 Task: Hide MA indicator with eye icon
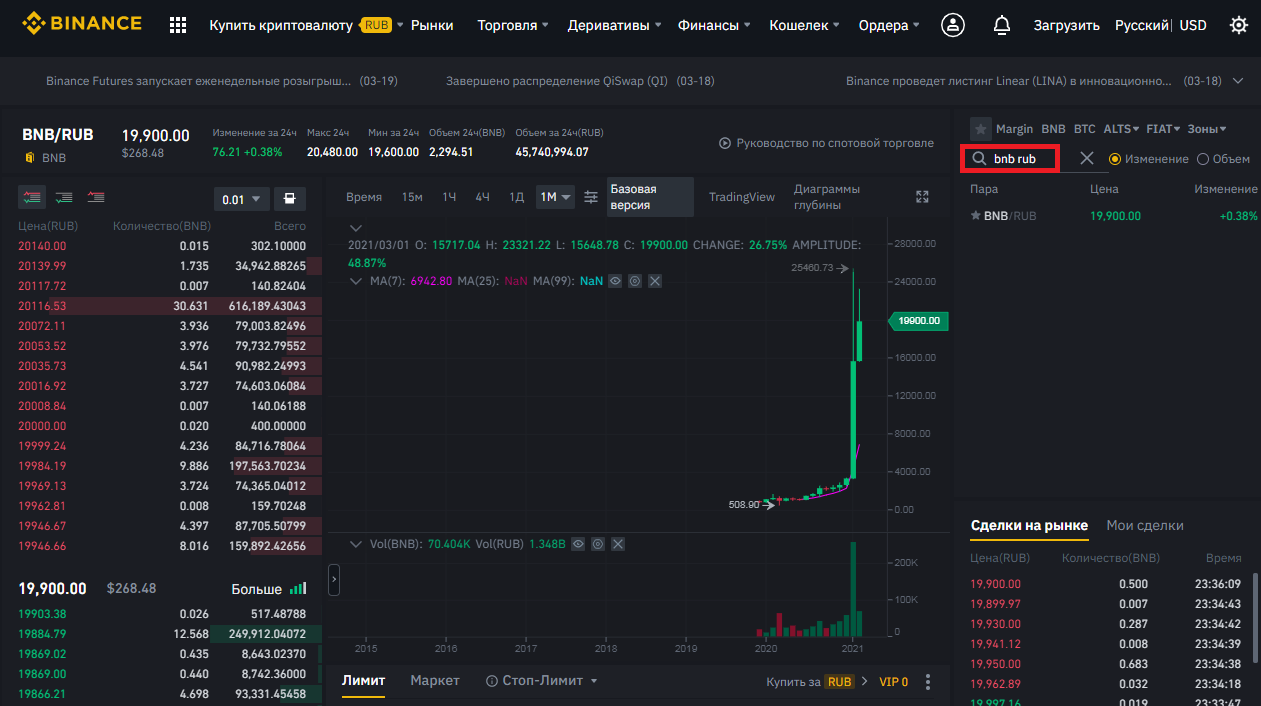click(615, 281)
